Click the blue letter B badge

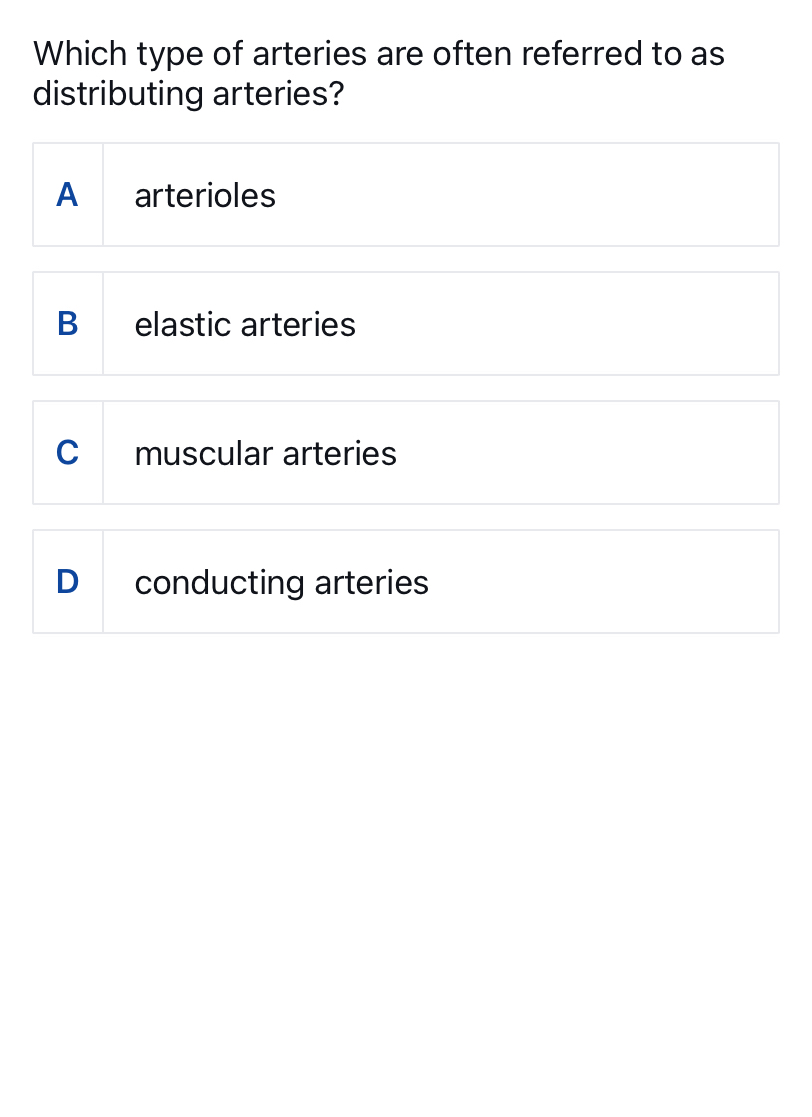67,324
